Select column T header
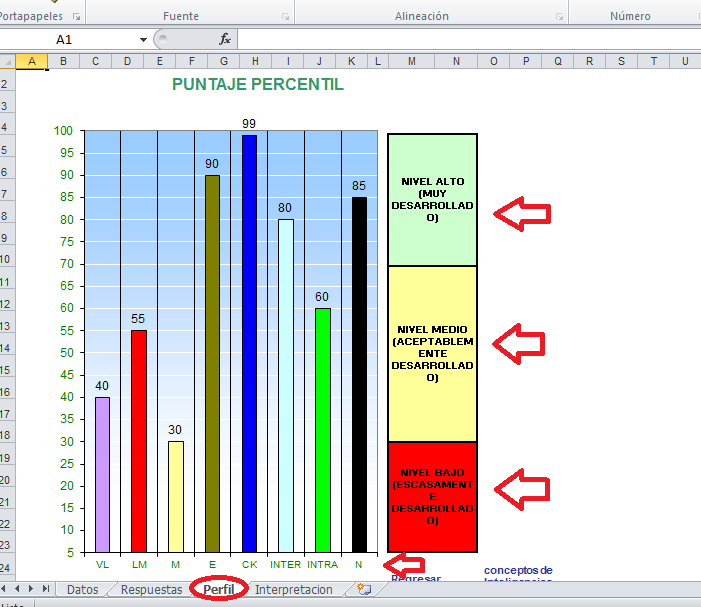701x607 pixels. 654,62
